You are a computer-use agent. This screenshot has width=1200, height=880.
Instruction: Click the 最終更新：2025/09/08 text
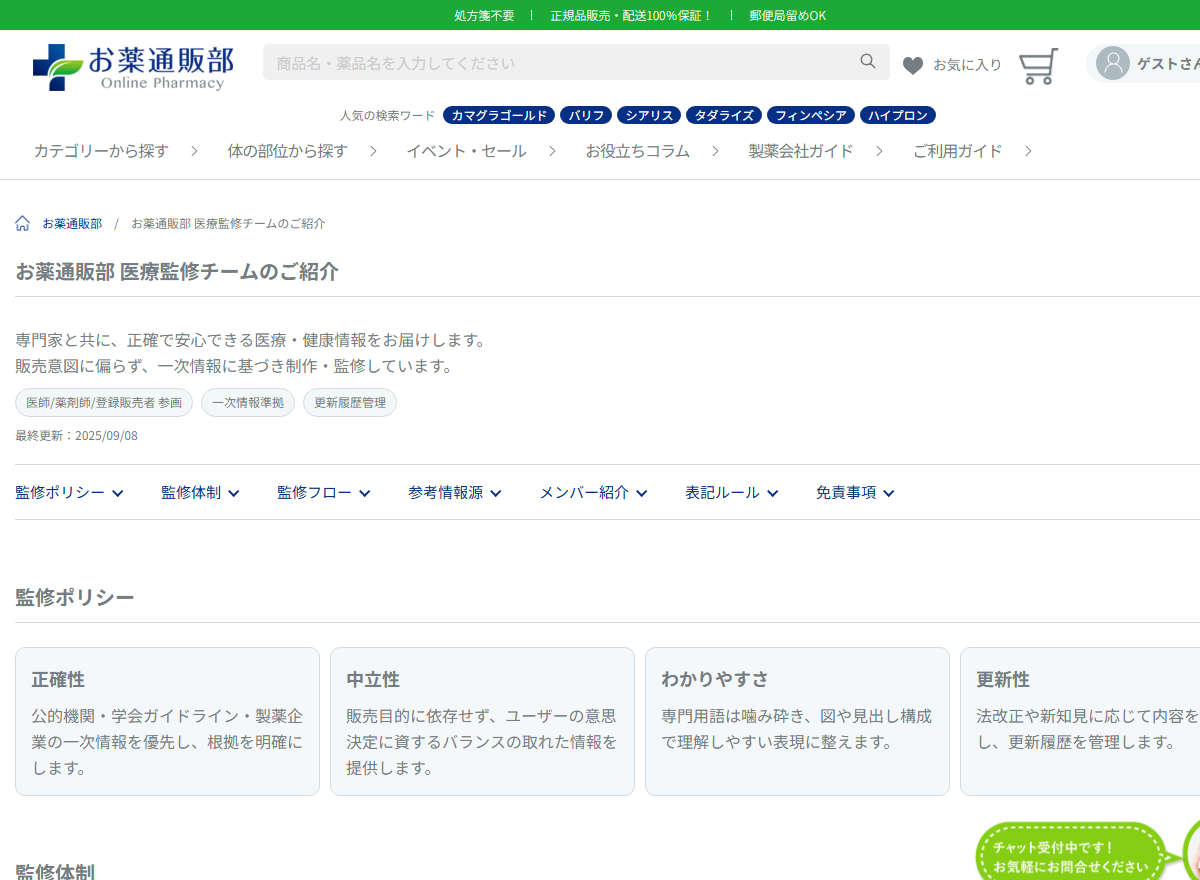coord(77,436)
